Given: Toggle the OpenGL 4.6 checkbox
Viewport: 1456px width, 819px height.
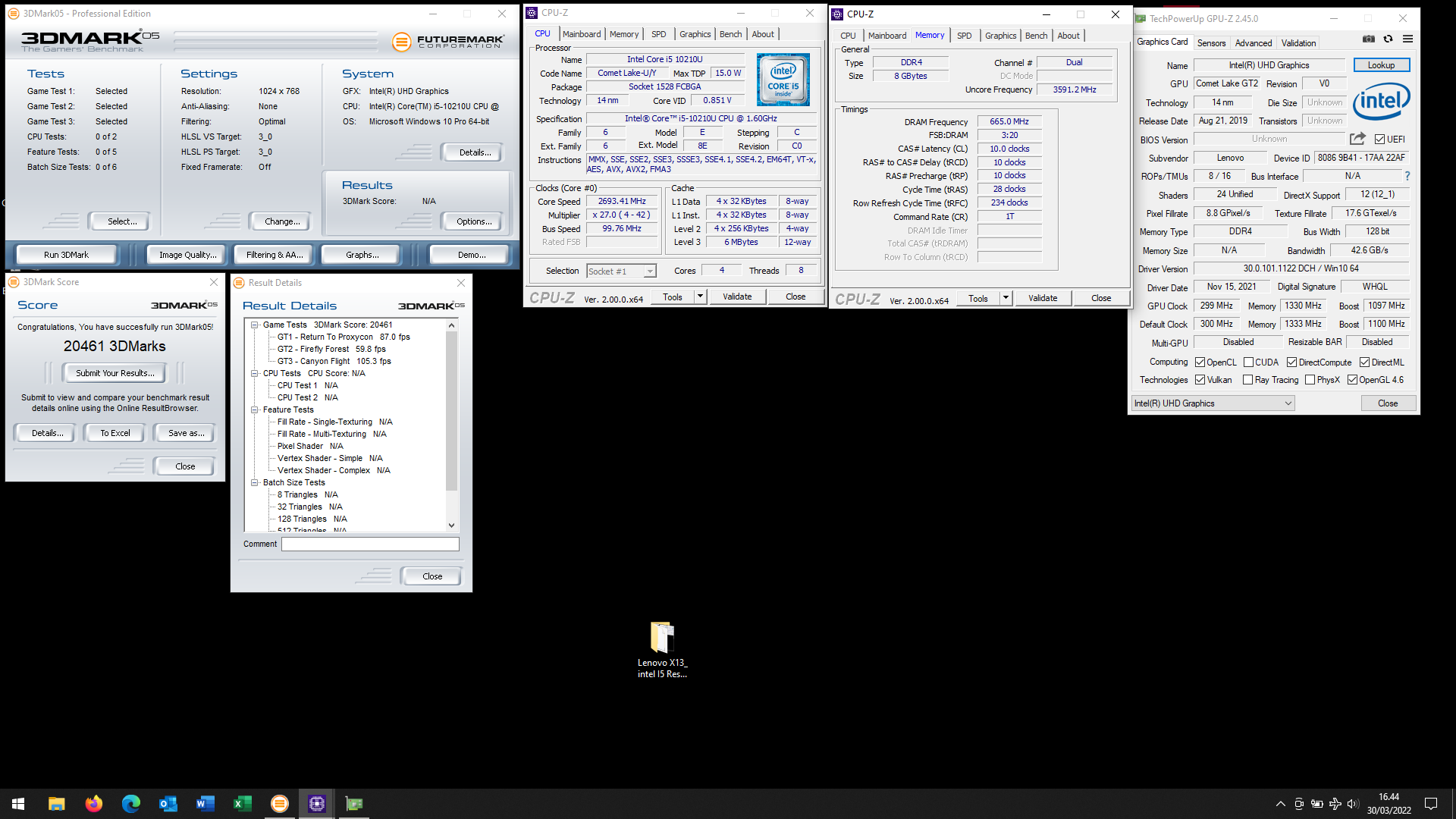Looking at the screenshot, I should [x=1352, y=380].
